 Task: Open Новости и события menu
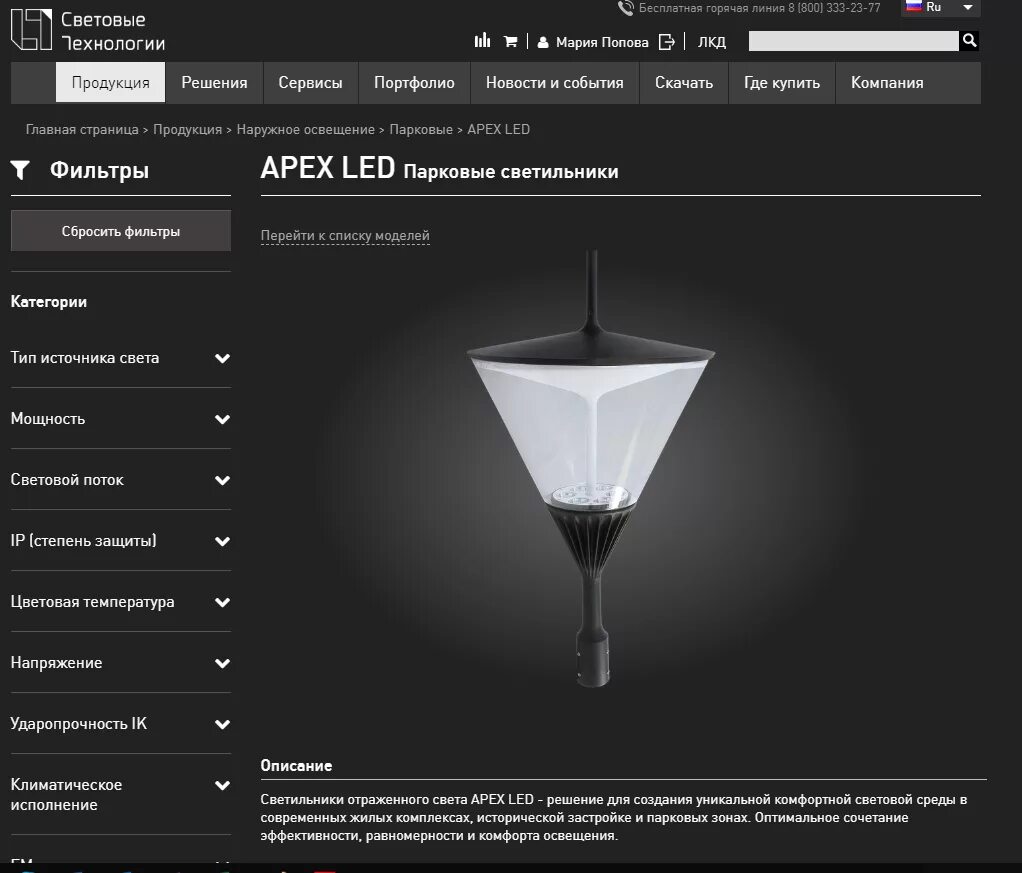pos(555,83)
